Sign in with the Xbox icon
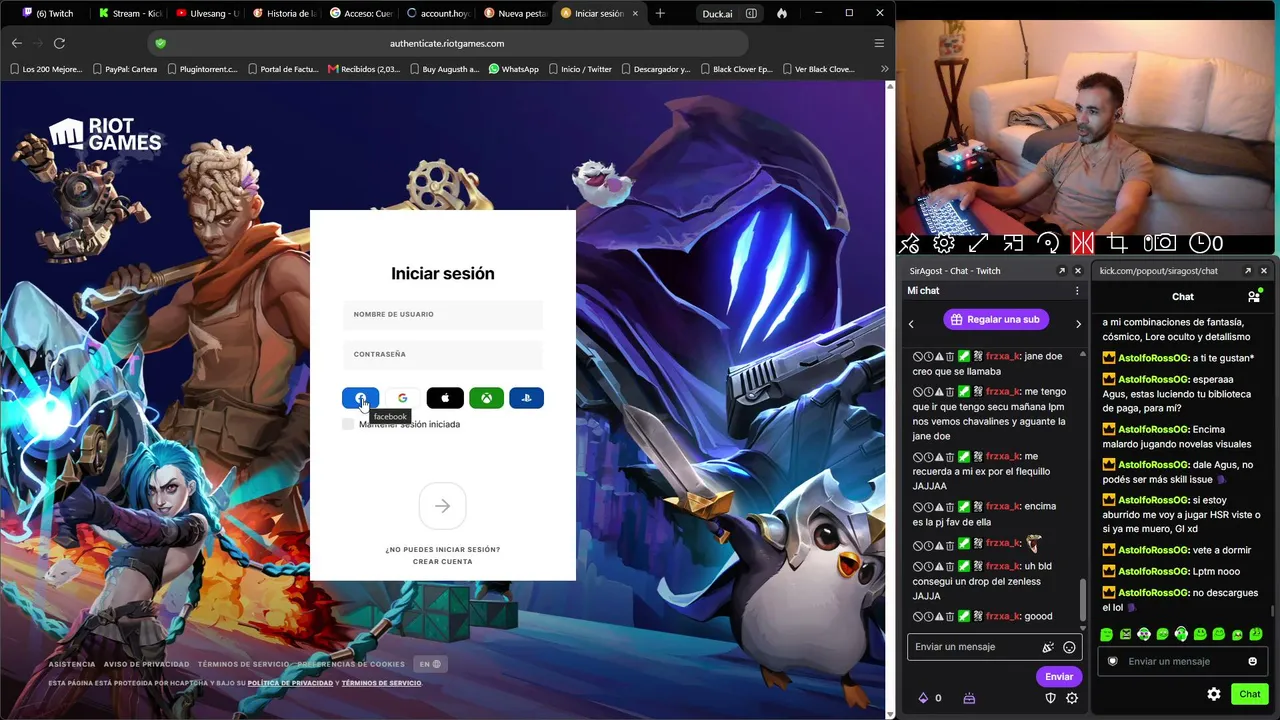Screen dimensions: 1280x720 pyautogui.click(x=486, y=398)
